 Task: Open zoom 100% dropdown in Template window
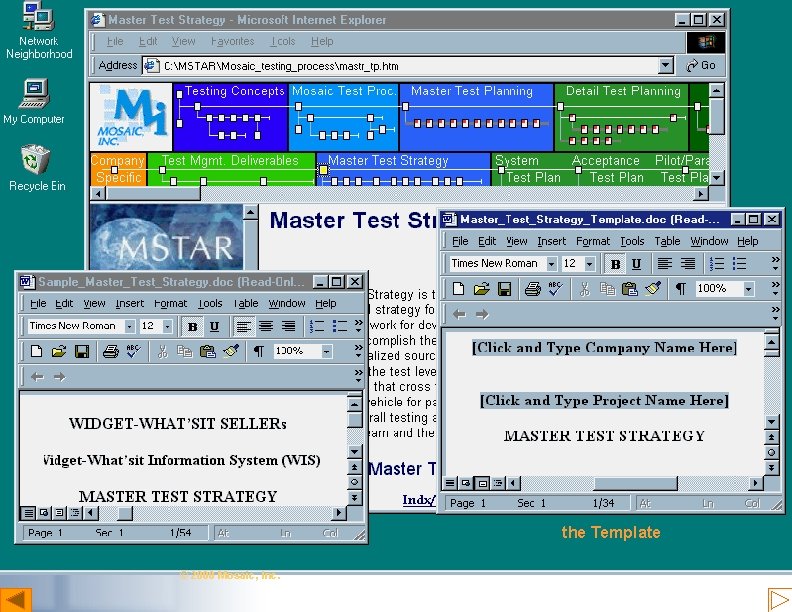click(x=749, y=289)
